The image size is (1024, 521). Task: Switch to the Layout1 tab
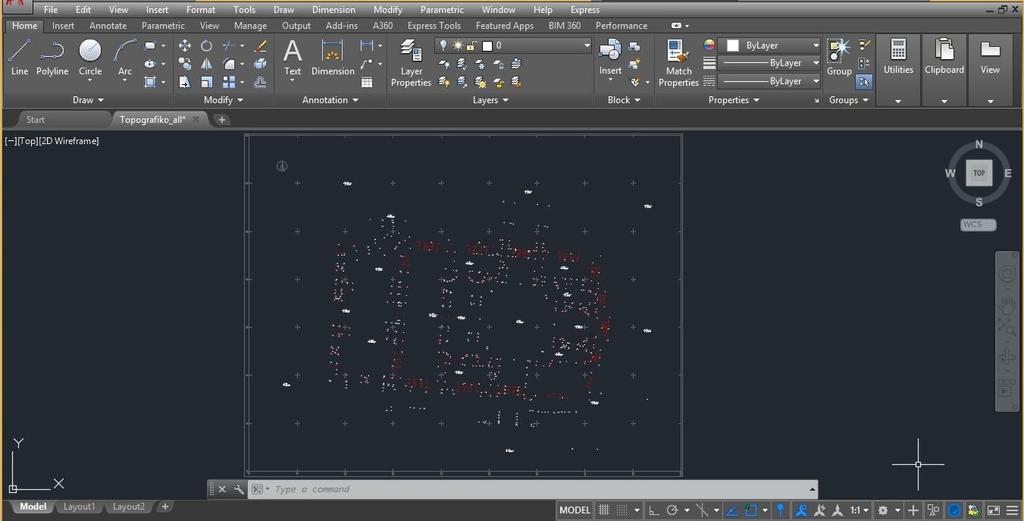(78, 507)
